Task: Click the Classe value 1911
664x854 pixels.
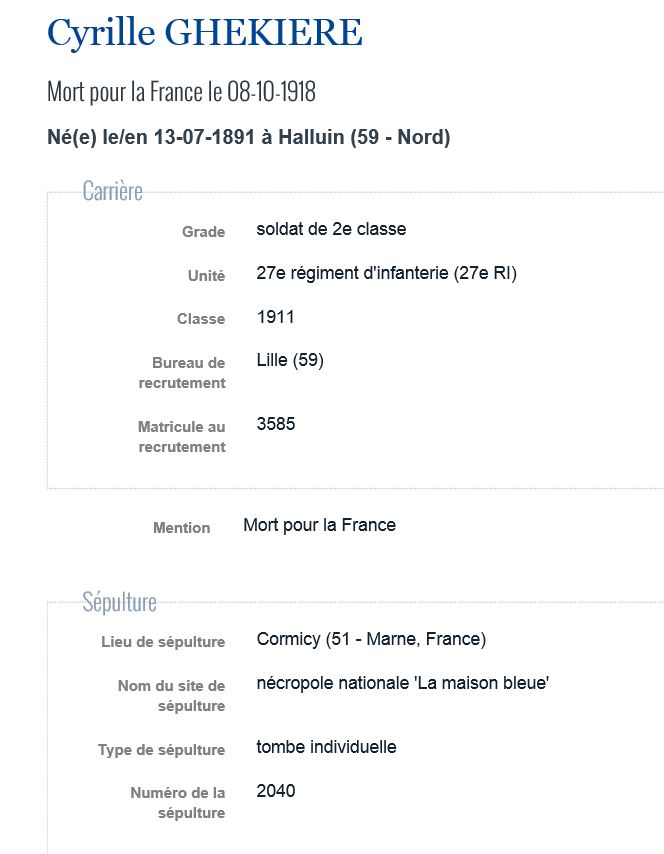Action: (x=275, y=317)
